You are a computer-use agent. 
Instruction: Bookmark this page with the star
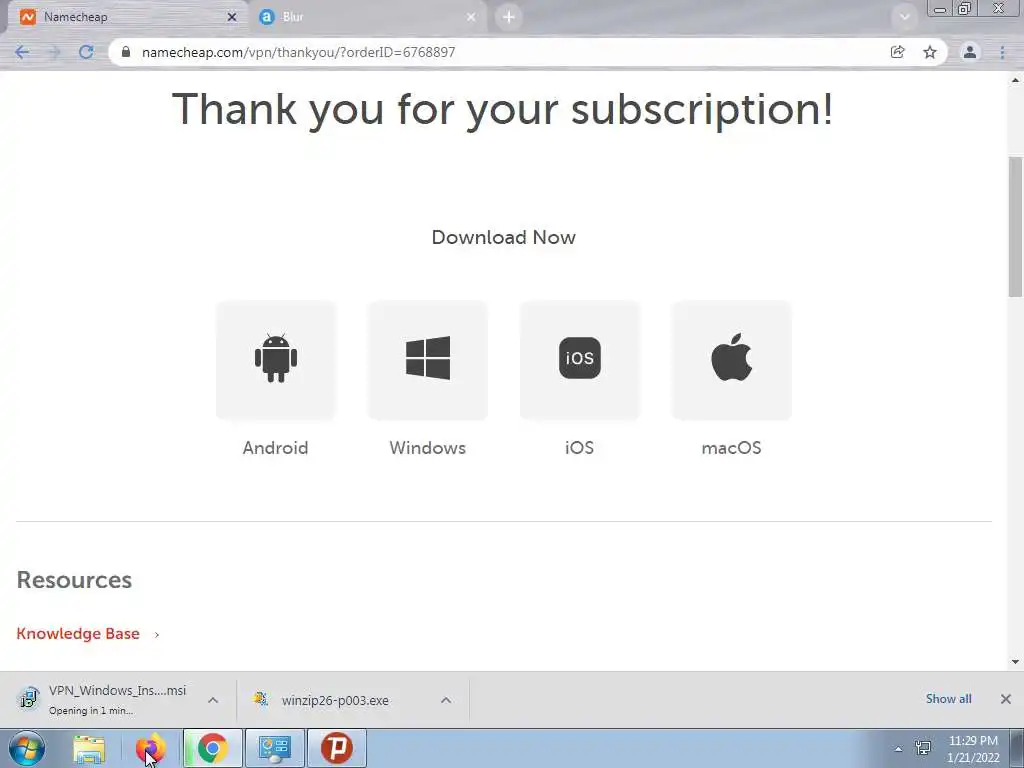pyautogui.click(x=930, y=52)
